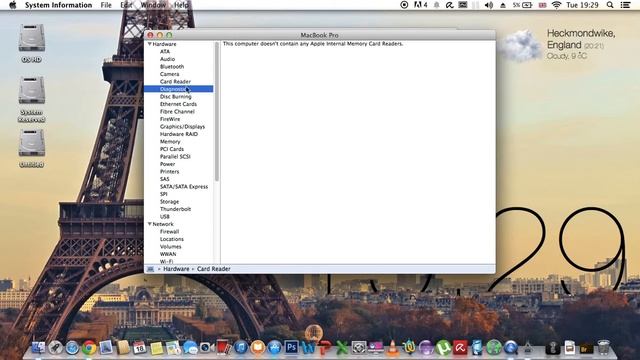This screenshot has height=360, width=640.
Task: Launch iTunes from the Dock
Action: (241, 348)
